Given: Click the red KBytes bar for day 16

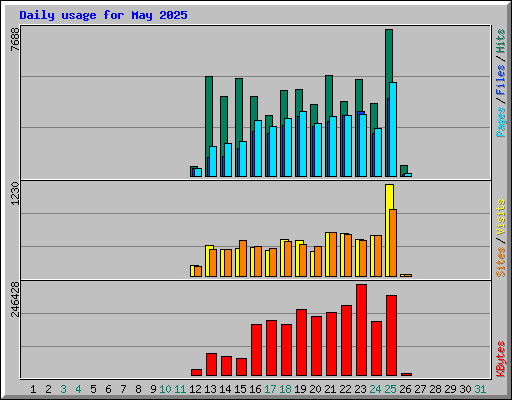Looking at the screenshot, I should (x=256, y=350).
